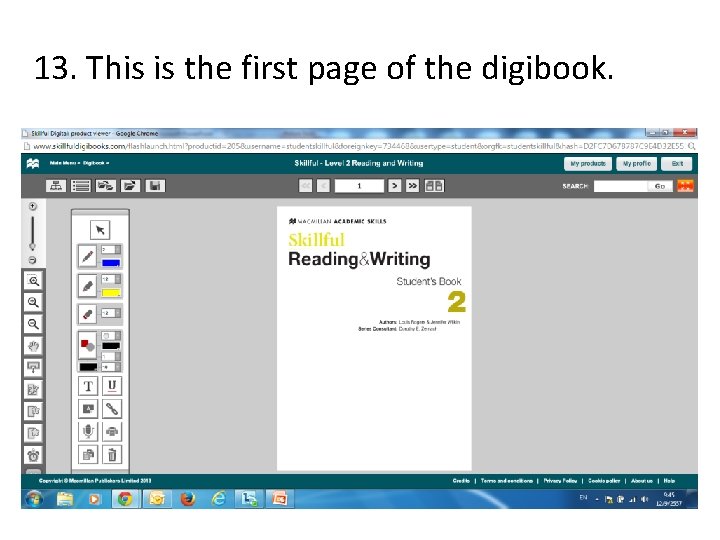Jump to the last page double arrow
The height and width of the screenshot is (540, 720).
(x=412, y=186)
